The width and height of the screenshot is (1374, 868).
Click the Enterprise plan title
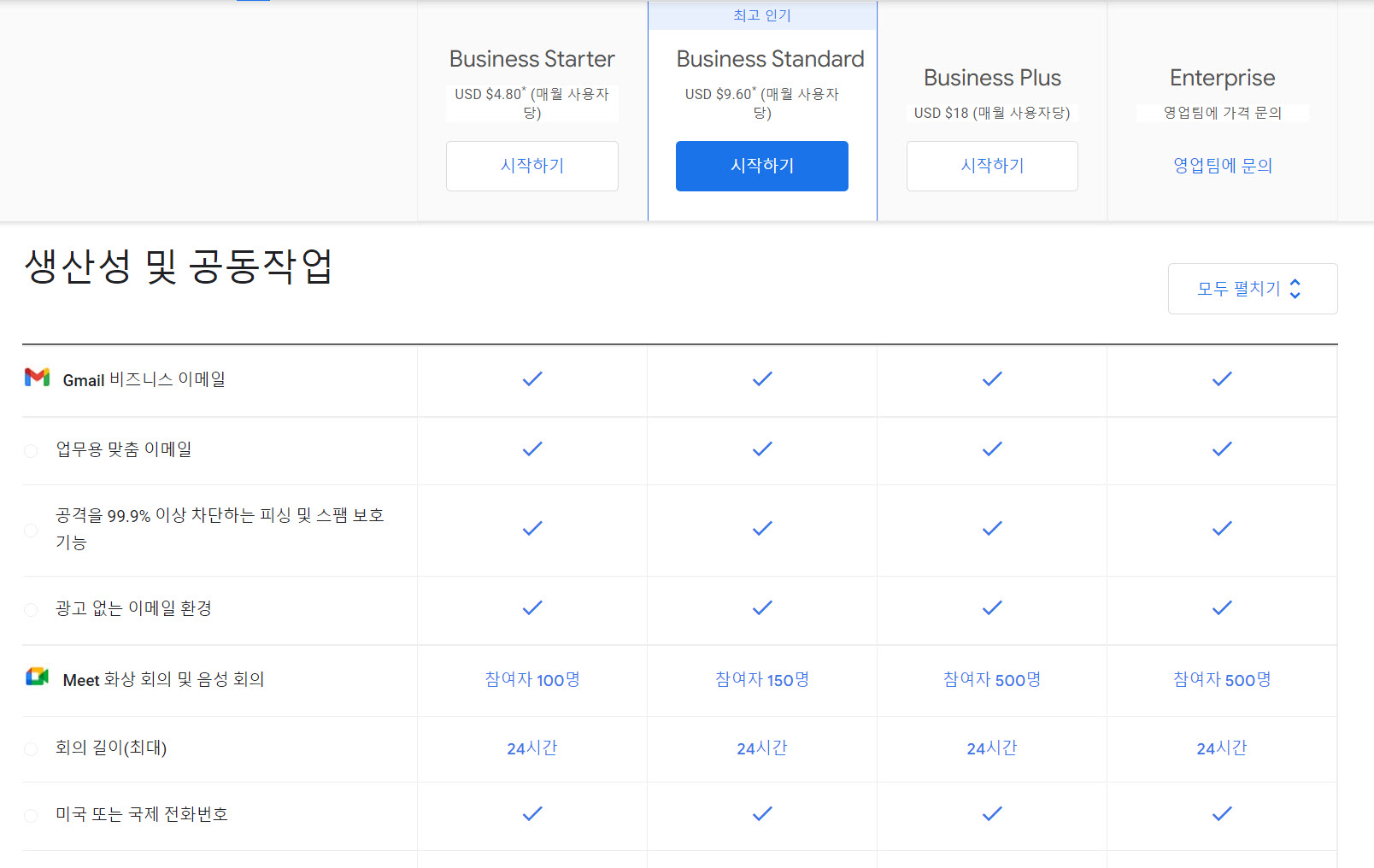pyautogui.click(x=1223, y=78)
